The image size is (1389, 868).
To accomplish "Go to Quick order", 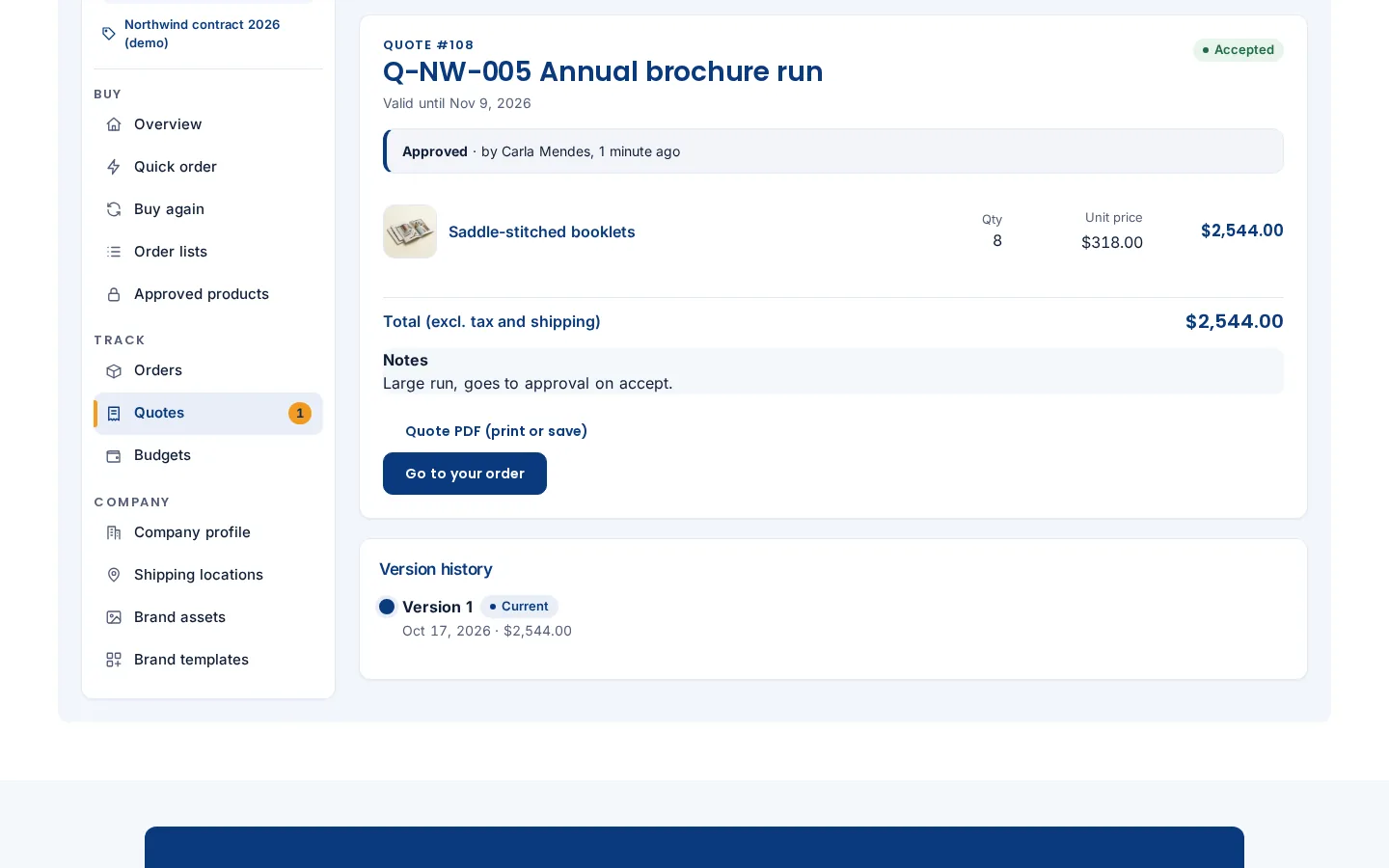I will pyautogui.click(x=208, y=167).
